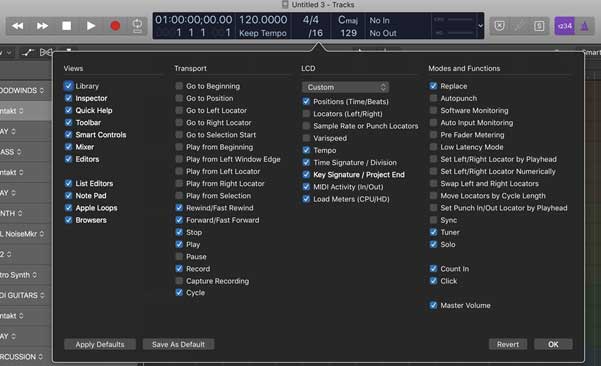601x366 pixels.
Task: Enable the Pause transport checkbox
Action: (179, 256)
